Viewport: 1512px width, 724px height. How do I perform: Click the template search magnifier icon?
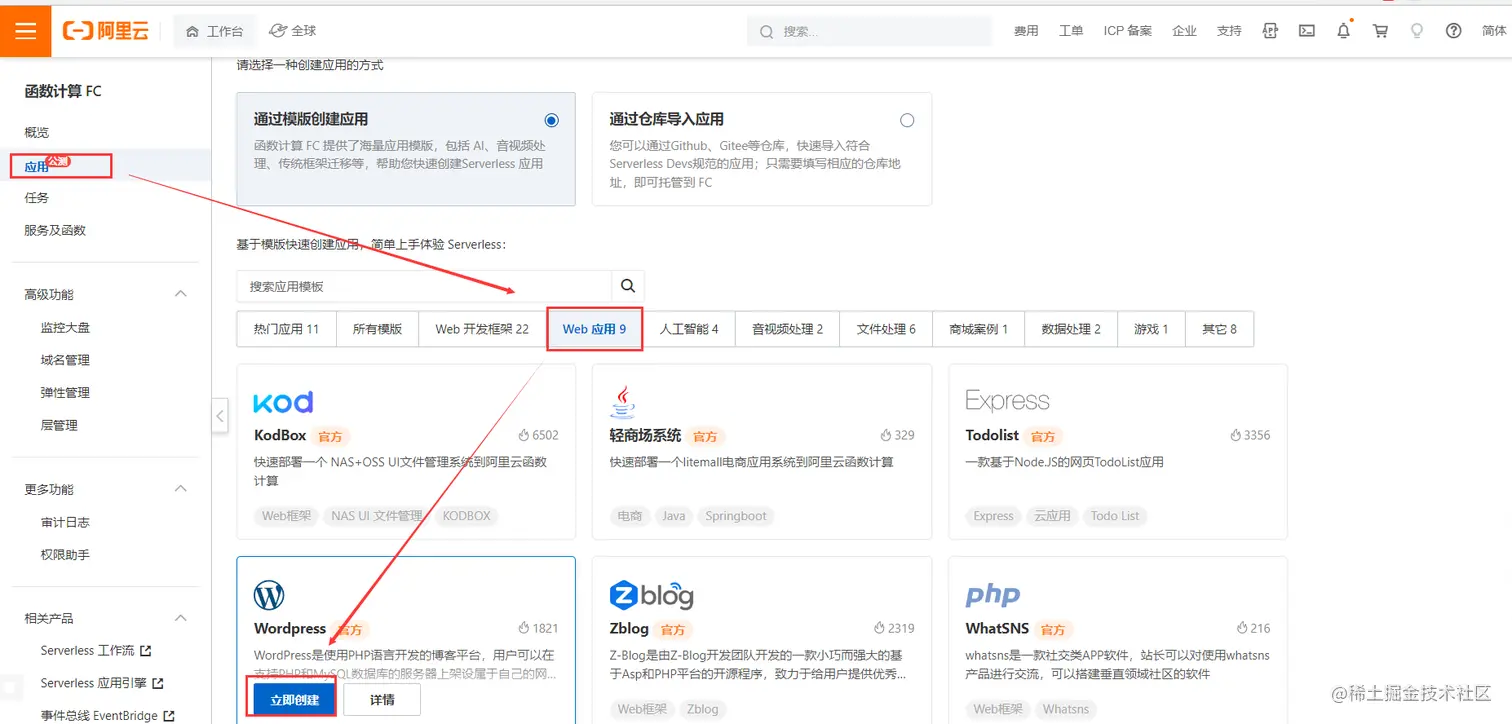(628, 285)
